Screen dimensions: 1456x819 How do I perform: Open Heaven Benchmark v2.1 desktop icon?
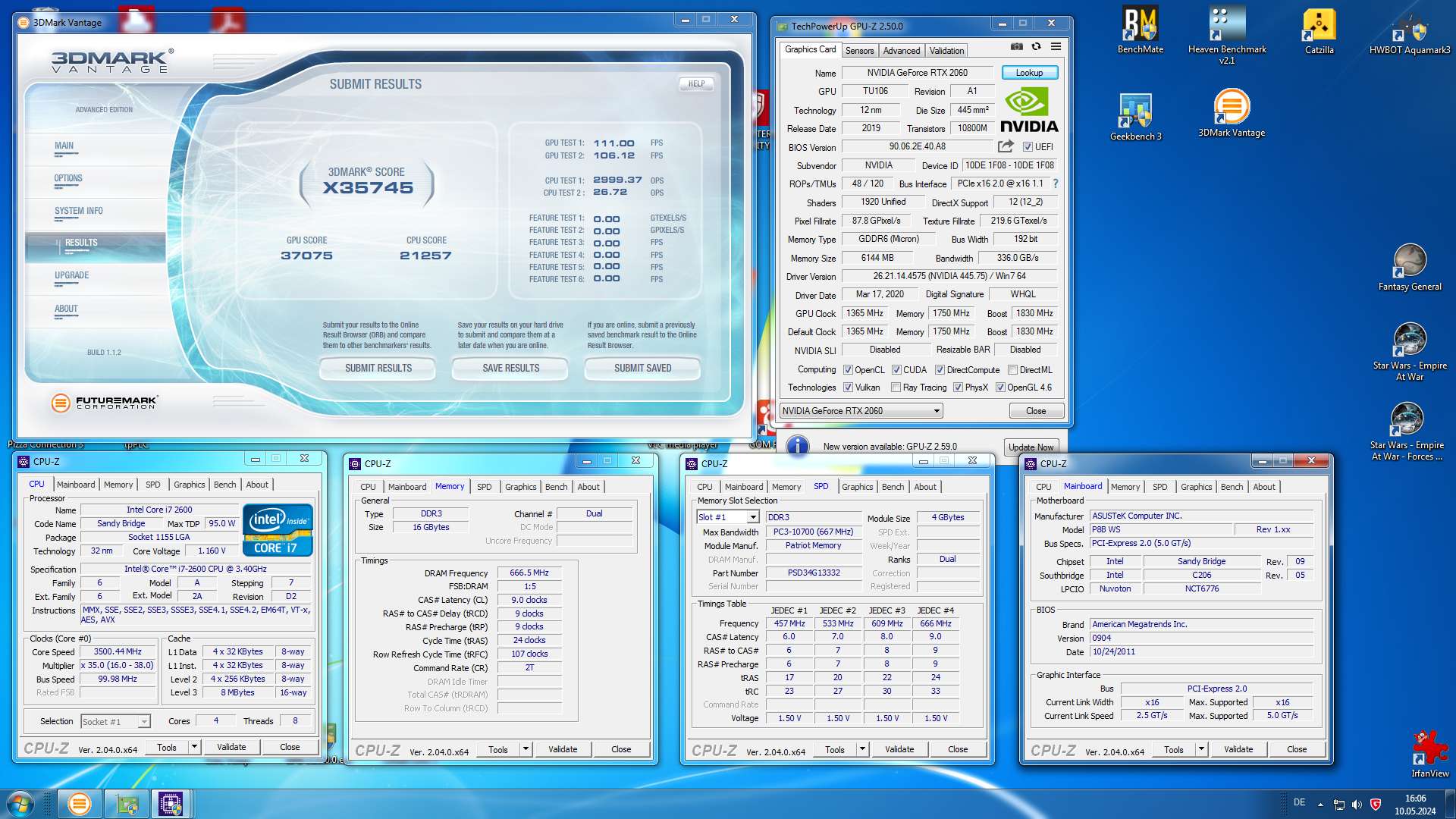tap(1227, 35)
